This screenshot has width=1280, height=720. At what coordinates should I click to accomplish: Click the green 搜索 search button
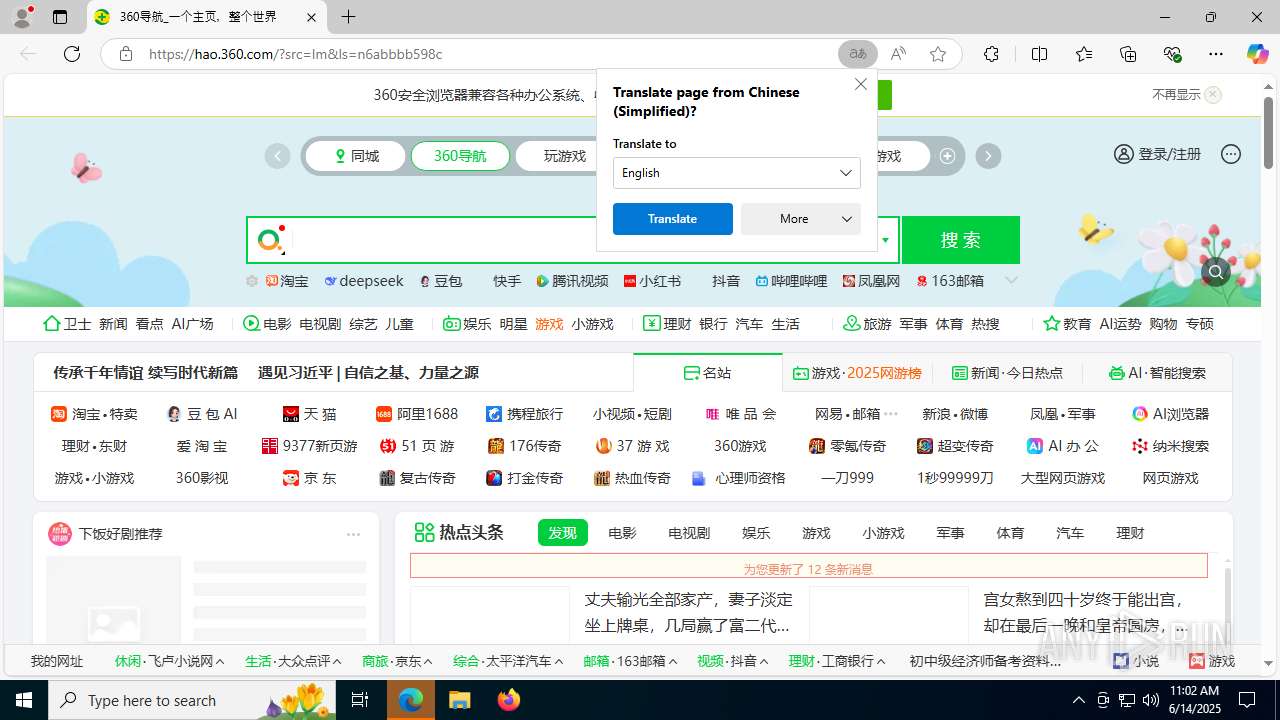point(961,240)
